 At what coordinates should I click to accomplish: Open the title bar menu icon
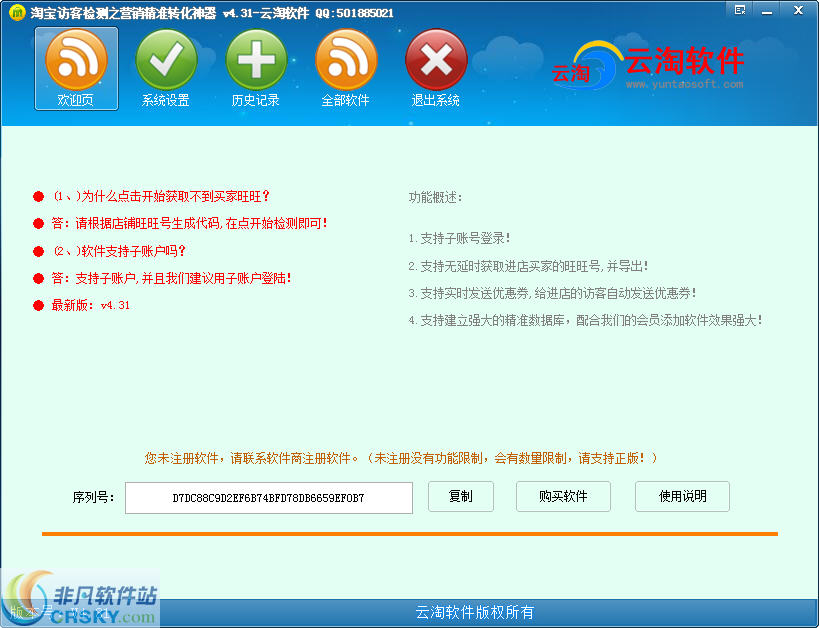point(740,9)
